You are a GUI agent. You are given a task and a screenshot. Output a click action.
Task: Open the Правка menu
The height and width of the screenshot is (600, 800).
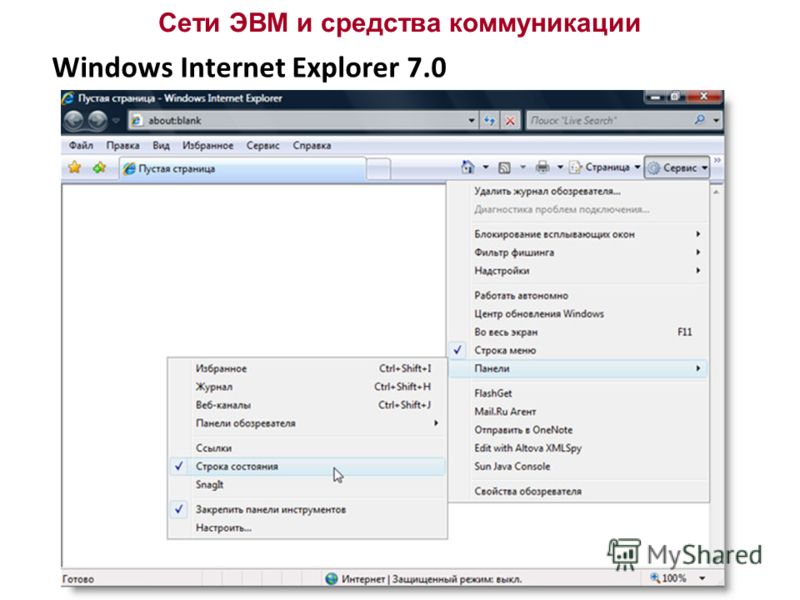123,146
